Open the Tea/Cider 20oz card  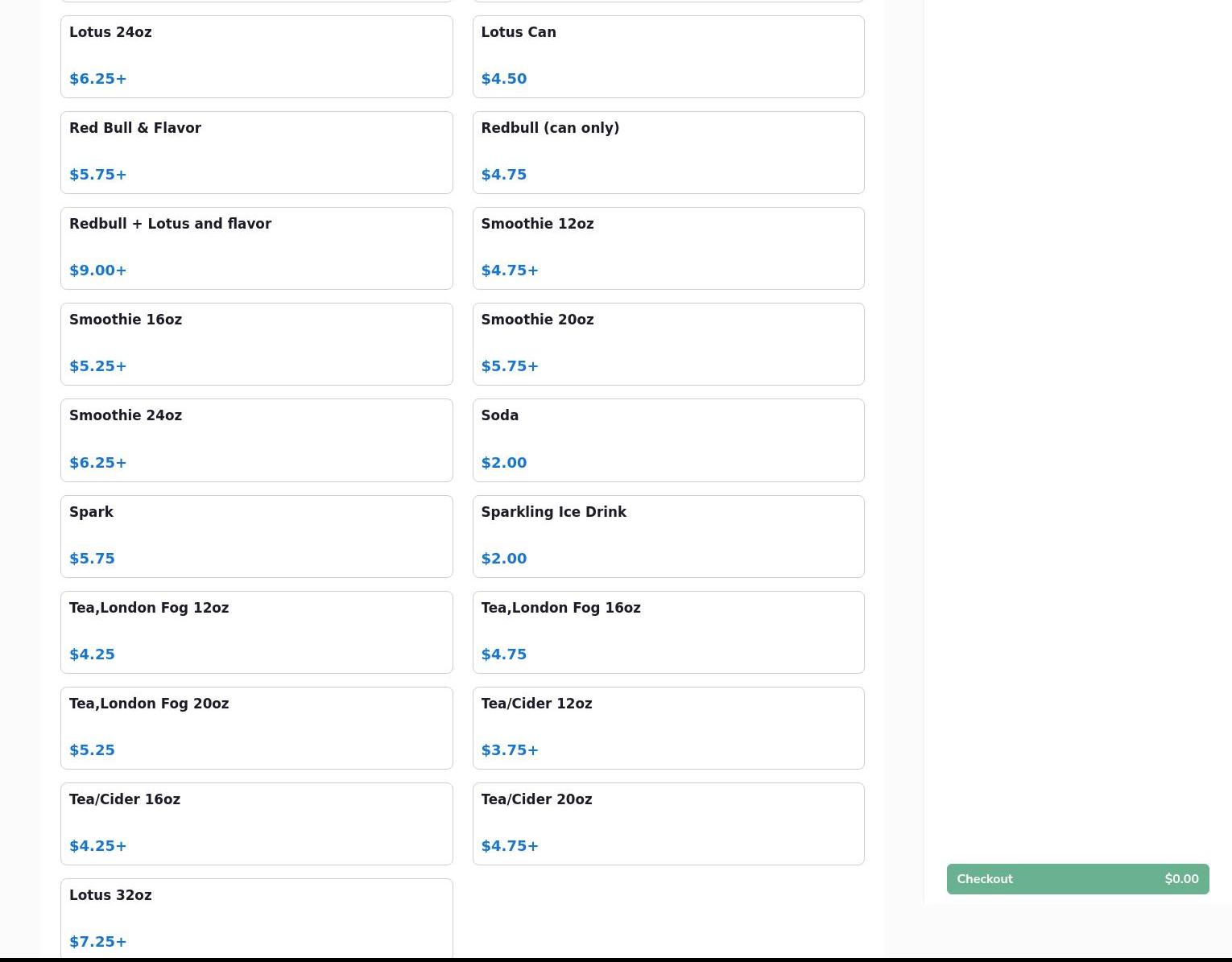pos(668,824)
